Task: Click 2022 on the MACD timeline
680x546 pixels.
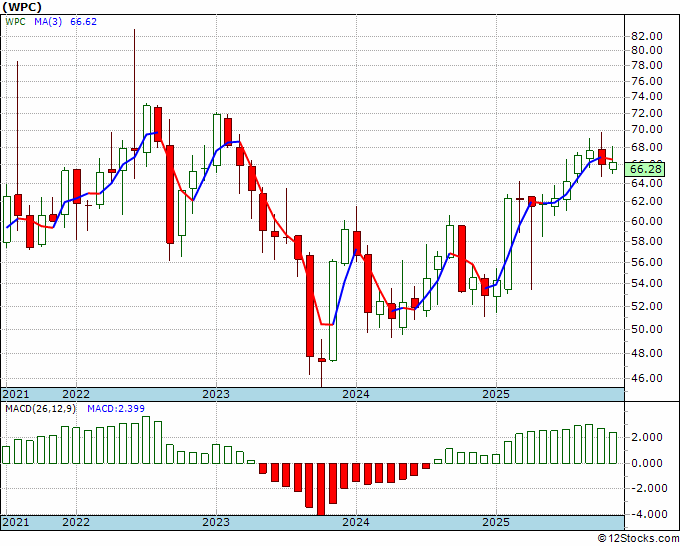Action: [x=76, y=522]
